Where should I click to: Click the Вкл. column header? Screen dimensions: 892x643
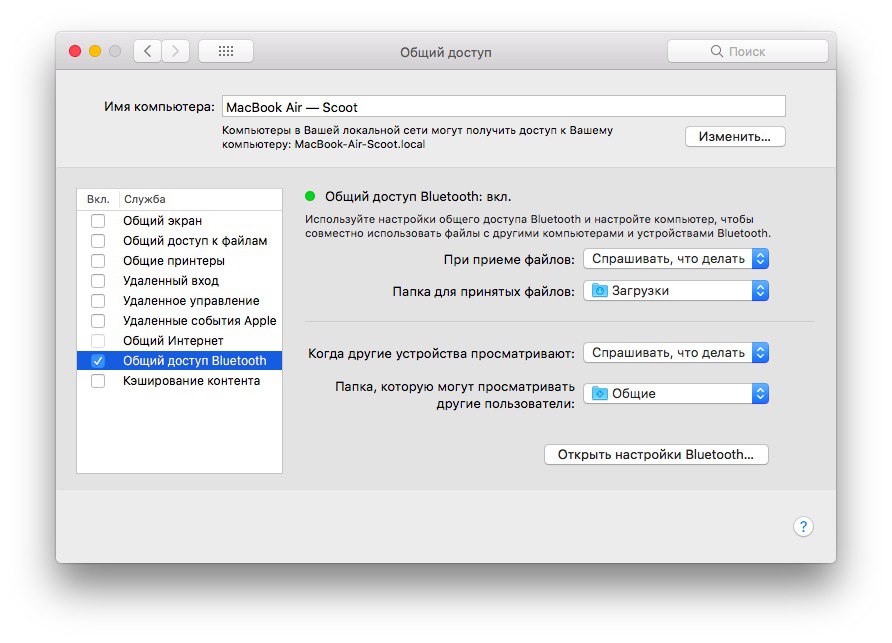98,199
